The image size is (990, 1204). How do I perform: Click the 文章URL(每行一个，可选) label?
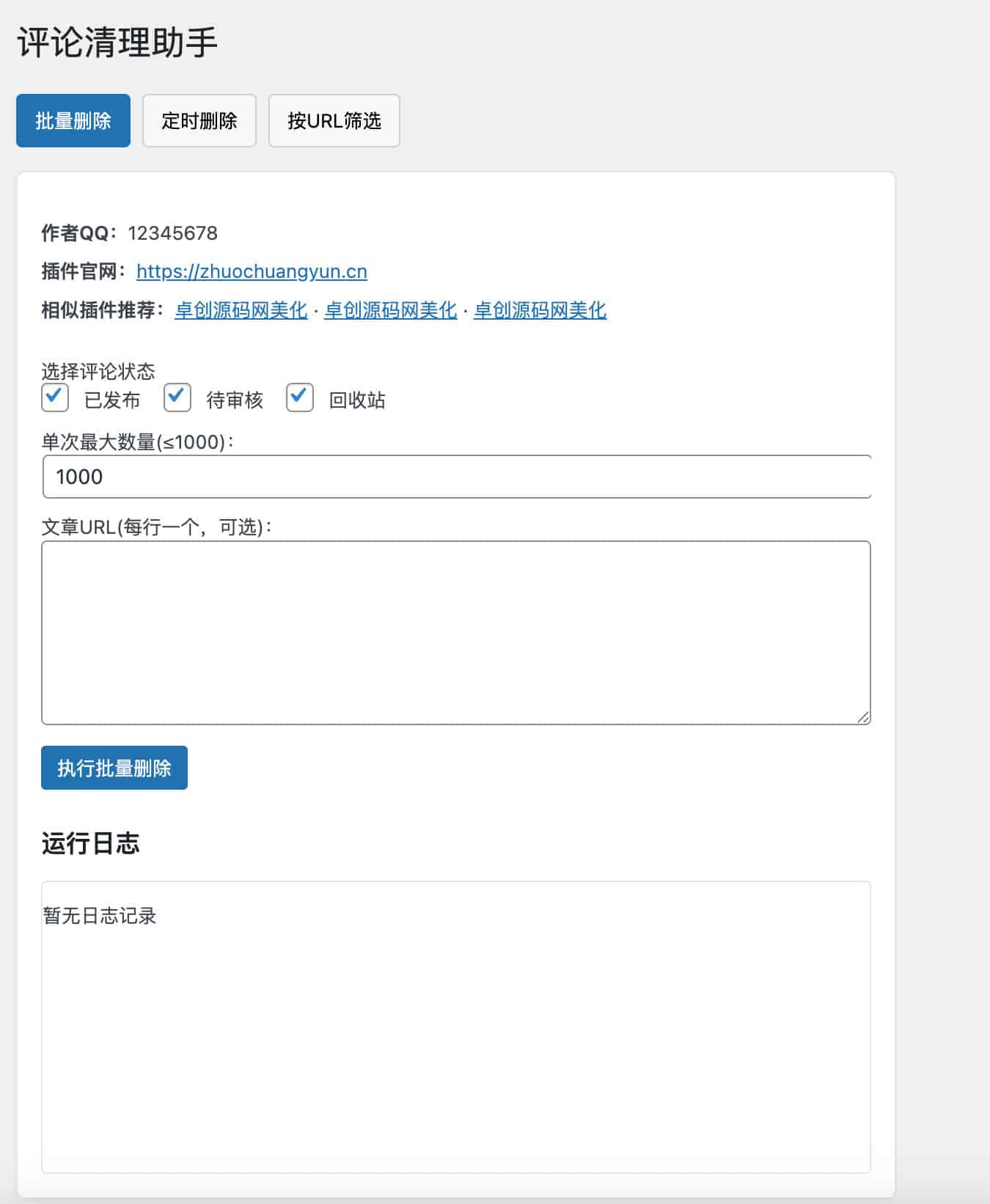[x=156, y=527]
